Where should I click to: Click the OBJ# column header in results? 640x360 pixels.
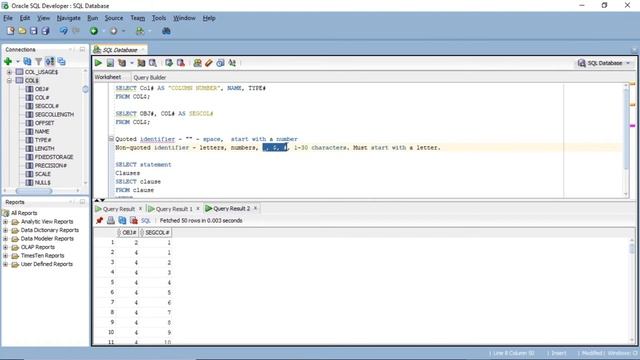click(x=129, y=232)
